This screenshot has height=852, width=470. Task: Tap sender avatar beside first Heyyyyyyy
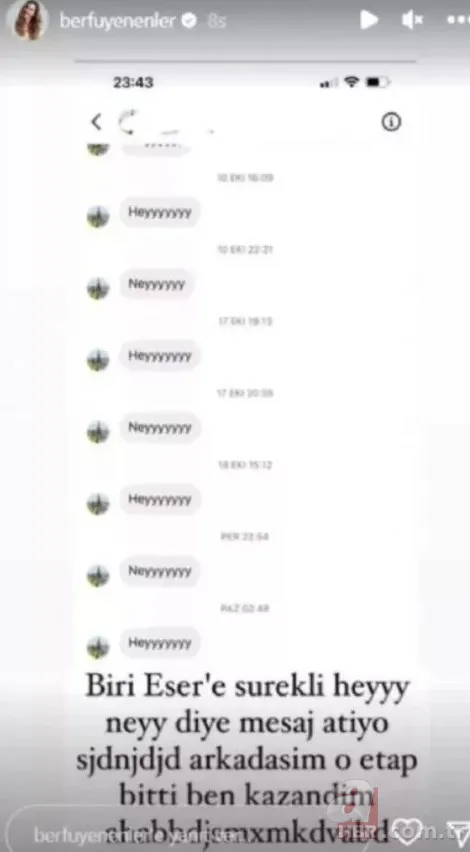click(98, 217)
